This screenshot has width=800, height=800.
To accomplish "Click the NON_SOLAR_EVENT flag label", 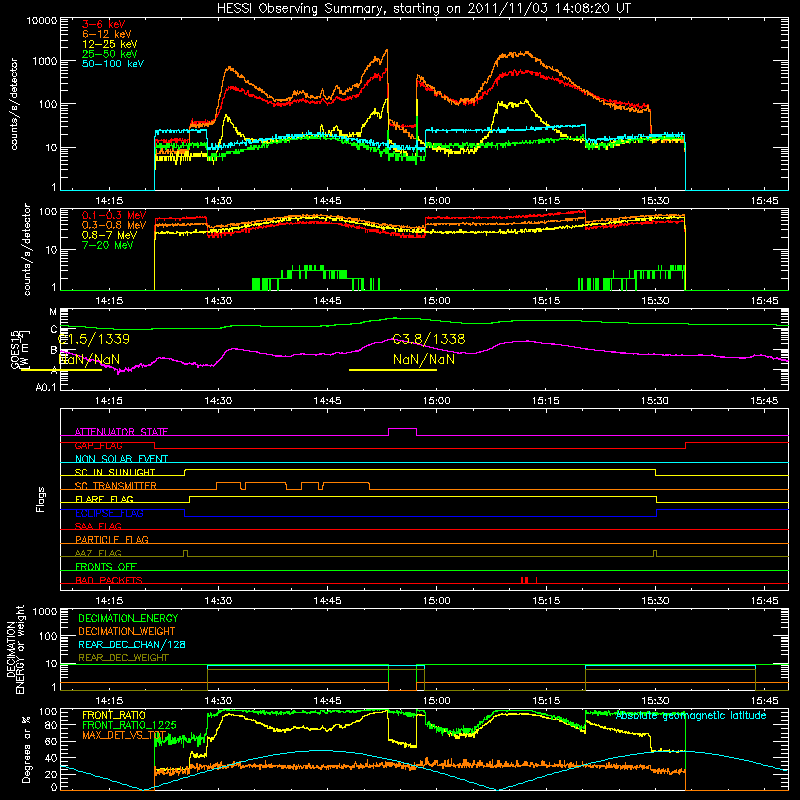I will coord(121,459).
